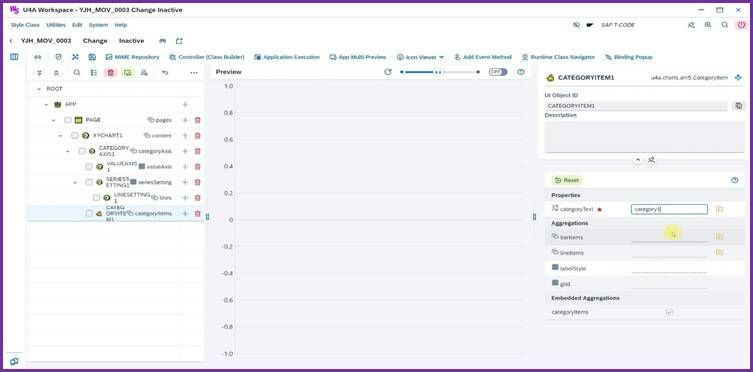Collapse the CATEGORYAXIS1 node
The width and height of the screenshot is (753, 372).
click(68, 151)
